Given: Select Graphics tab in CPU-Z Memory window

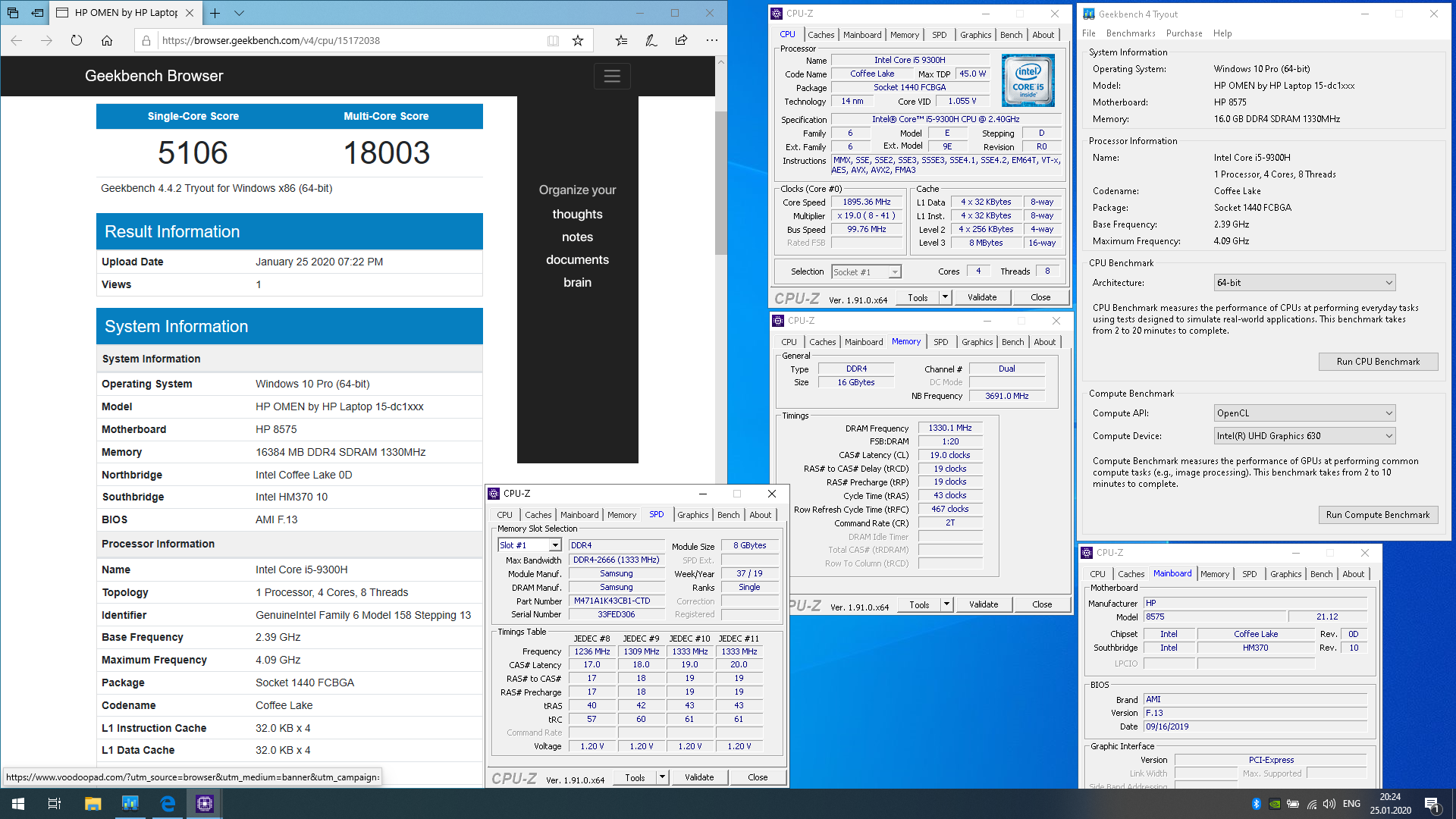Looking at the screenshot, I should click(977, 342).
